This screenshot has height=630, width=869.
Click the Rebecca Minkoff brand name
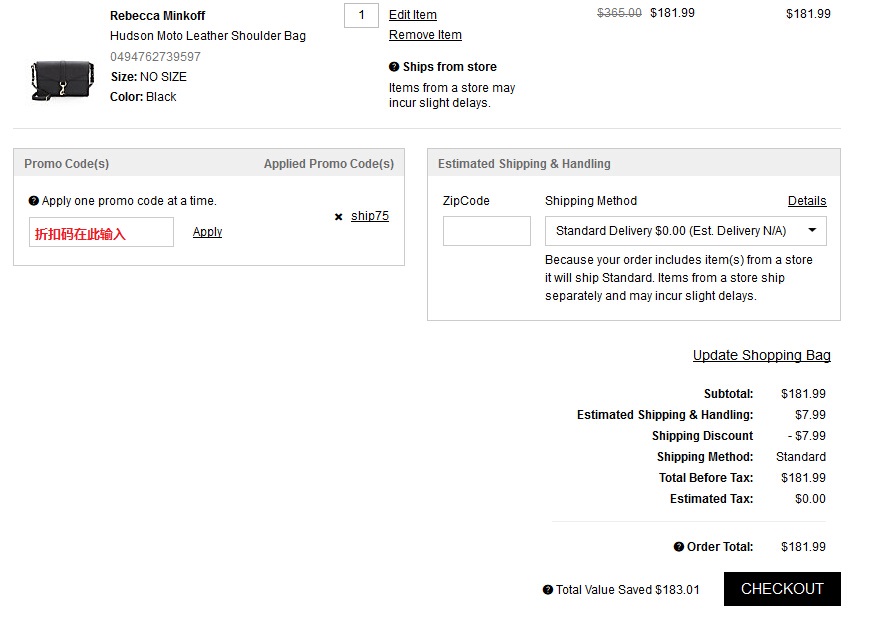[x=157, y=16]
